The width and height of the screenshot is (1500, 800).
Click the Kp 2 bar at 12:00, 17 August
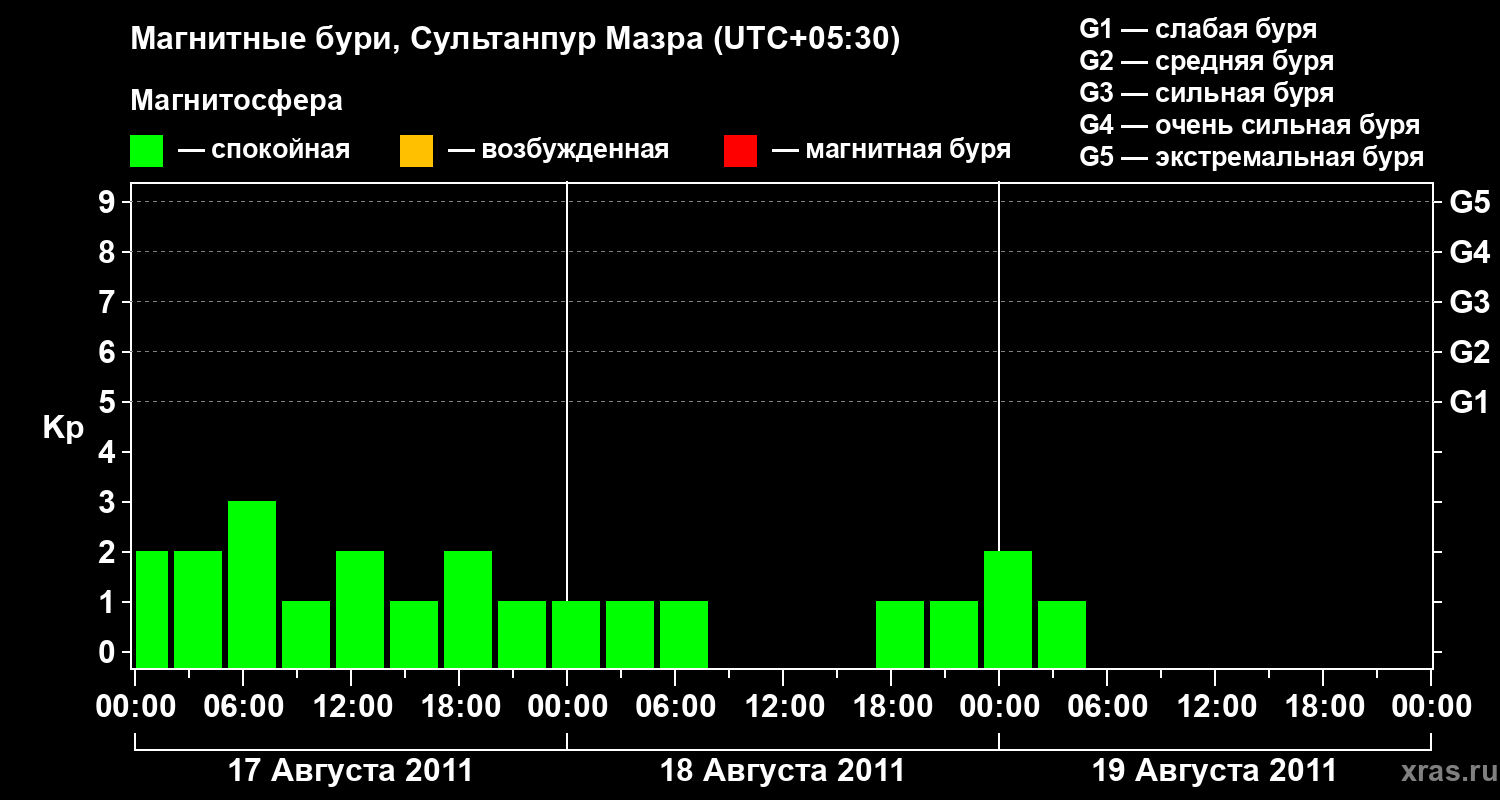360,609
